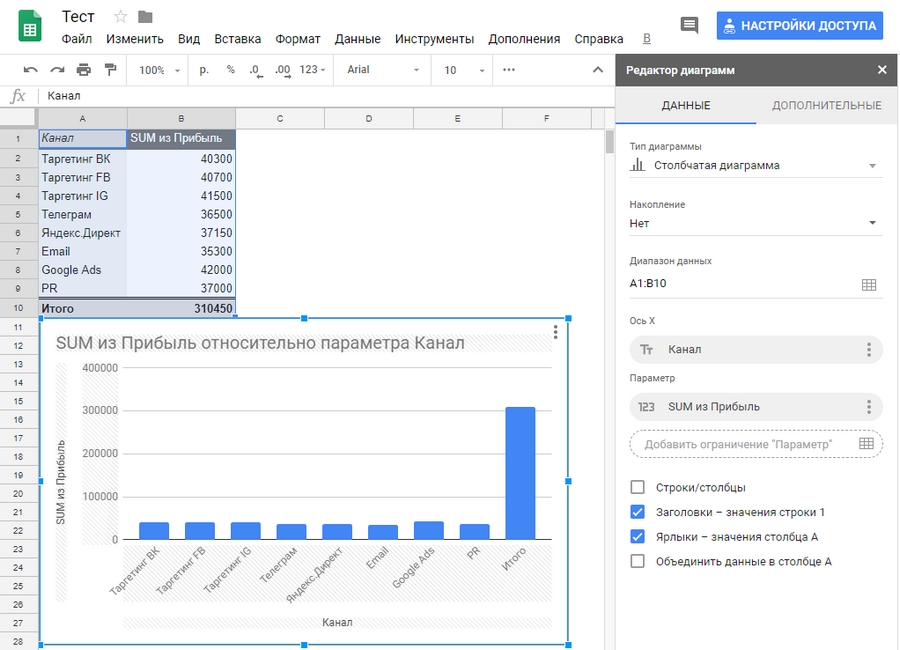
Task: Open the Тип диаграммы dropdown
Action: click(x=755, y=166)
